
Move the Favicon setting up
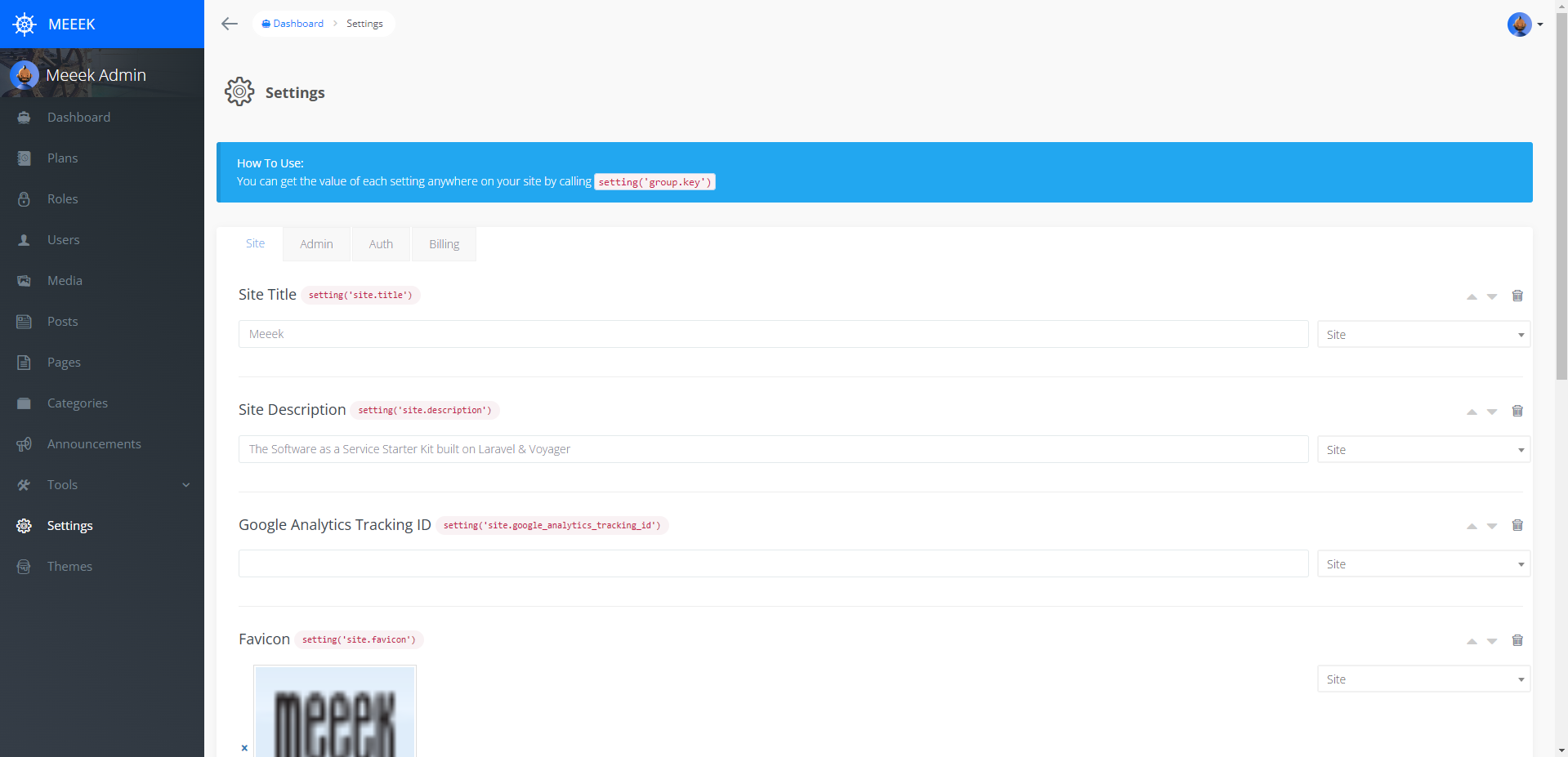tap(1472, 642)
